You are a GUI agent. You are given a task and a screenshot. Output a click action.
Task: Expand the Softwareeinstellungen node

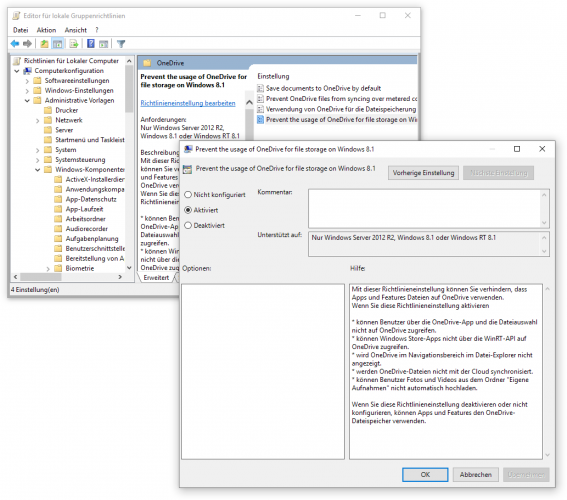tap(27, 81)
